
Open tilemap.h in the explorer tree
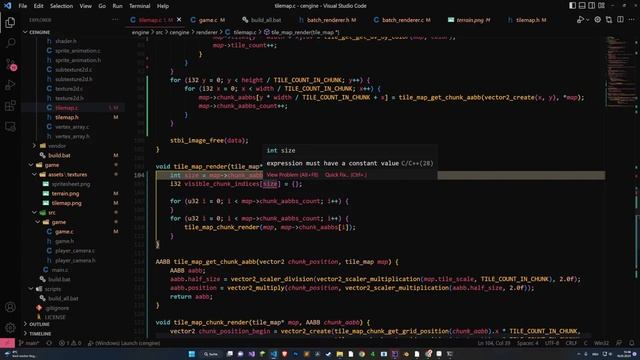pos(67,117)
